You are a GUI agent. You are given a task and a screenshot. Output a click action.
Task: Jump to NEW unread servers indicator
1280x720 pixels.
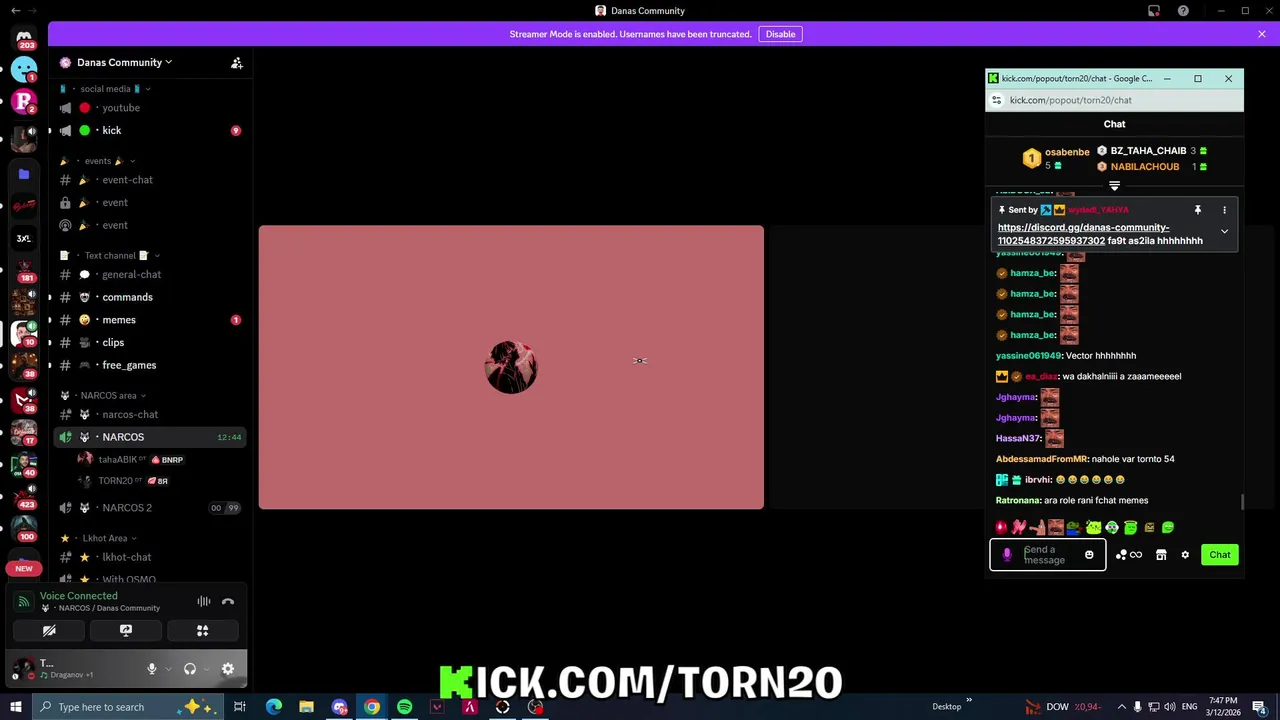point(24,568)
